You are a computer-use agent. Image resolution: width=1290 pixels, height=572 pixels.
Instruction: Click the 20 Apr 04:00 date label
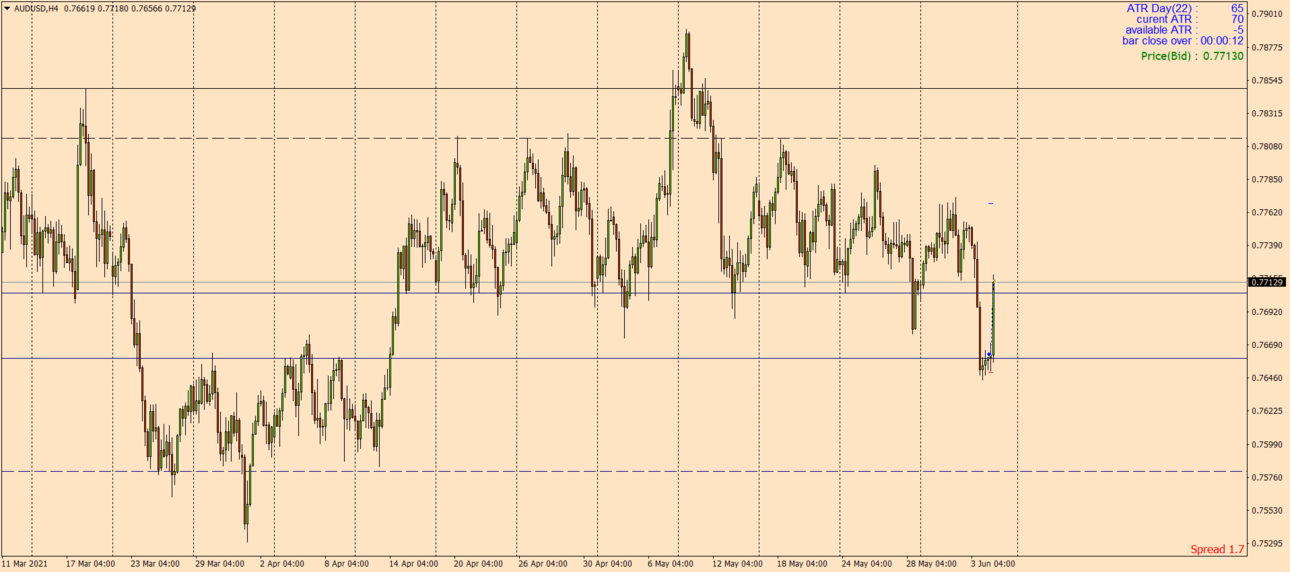click(480, 564)
